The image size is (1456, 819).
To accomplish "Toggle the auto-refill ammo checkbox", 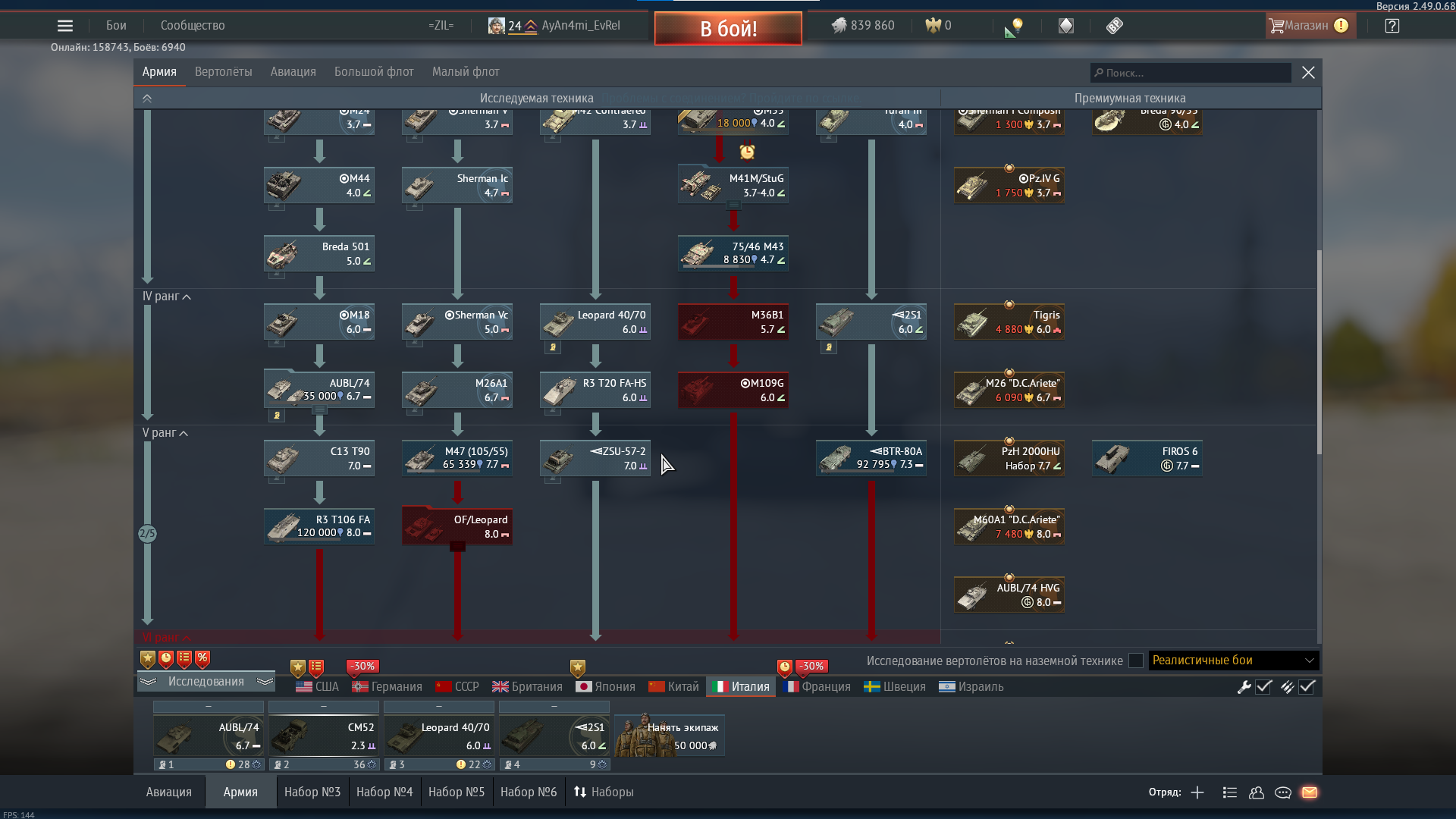I will pos(1307,687).
